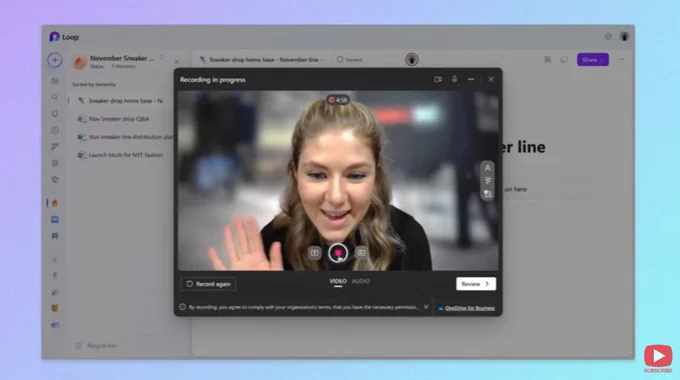The image size is (680, 380).
Task: Click Review button
Action: click(x=476, y=284)
